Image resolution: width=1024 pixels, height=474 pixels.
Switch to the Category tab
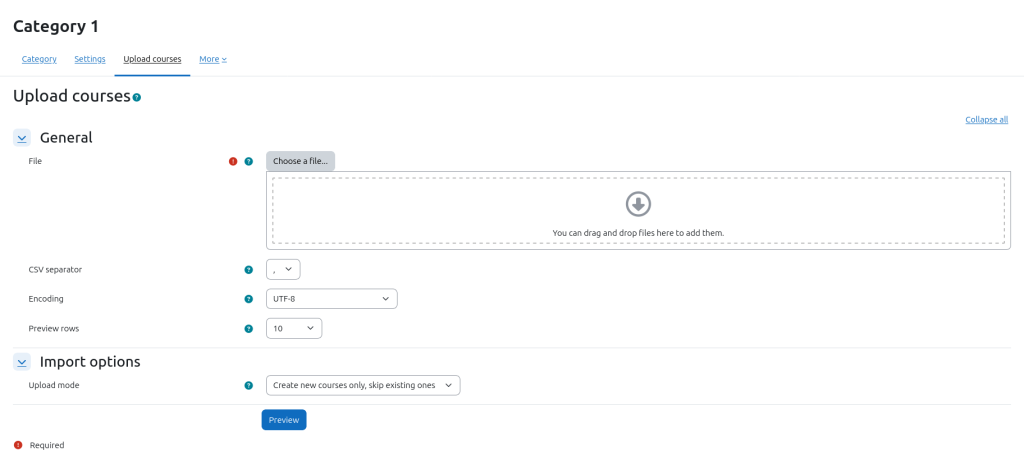[39, 59]
